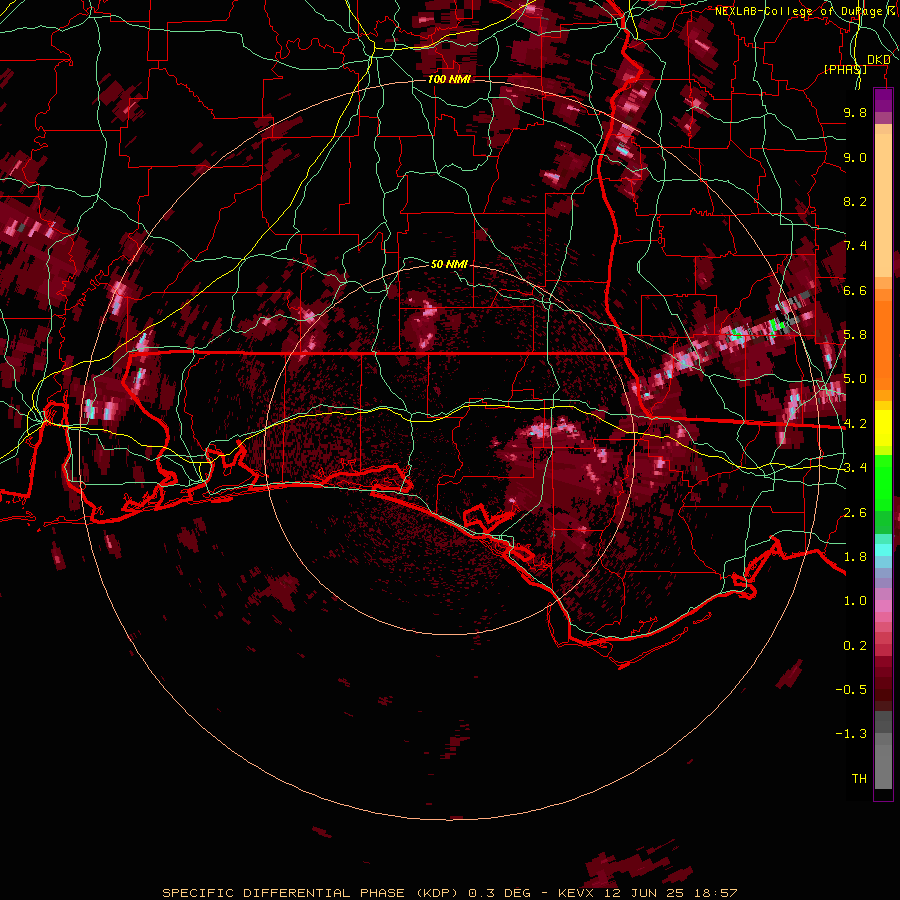Viewport: 900px width, 900px height.
Task: Click the 1.8 value on the color scale
Action: point(855,557)
